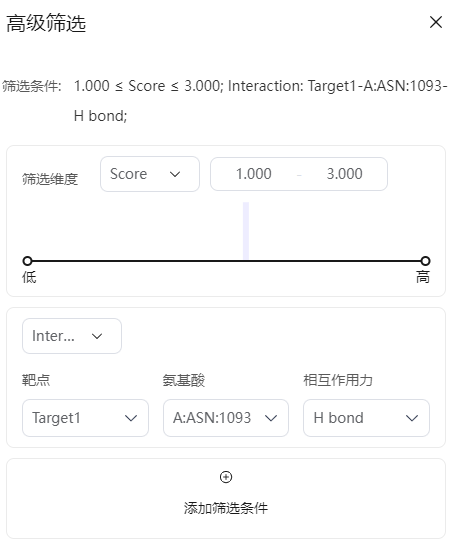Click the minimum score field 1.000

254,174
